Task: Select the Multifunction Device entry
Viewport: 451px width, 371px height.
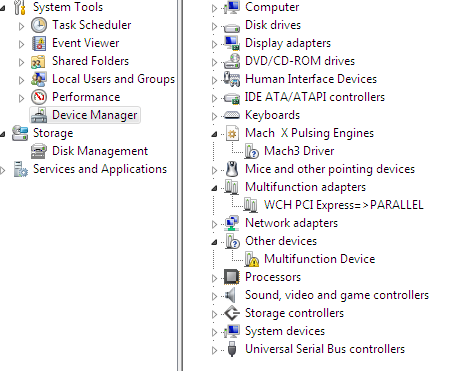Action: point(320,259)
